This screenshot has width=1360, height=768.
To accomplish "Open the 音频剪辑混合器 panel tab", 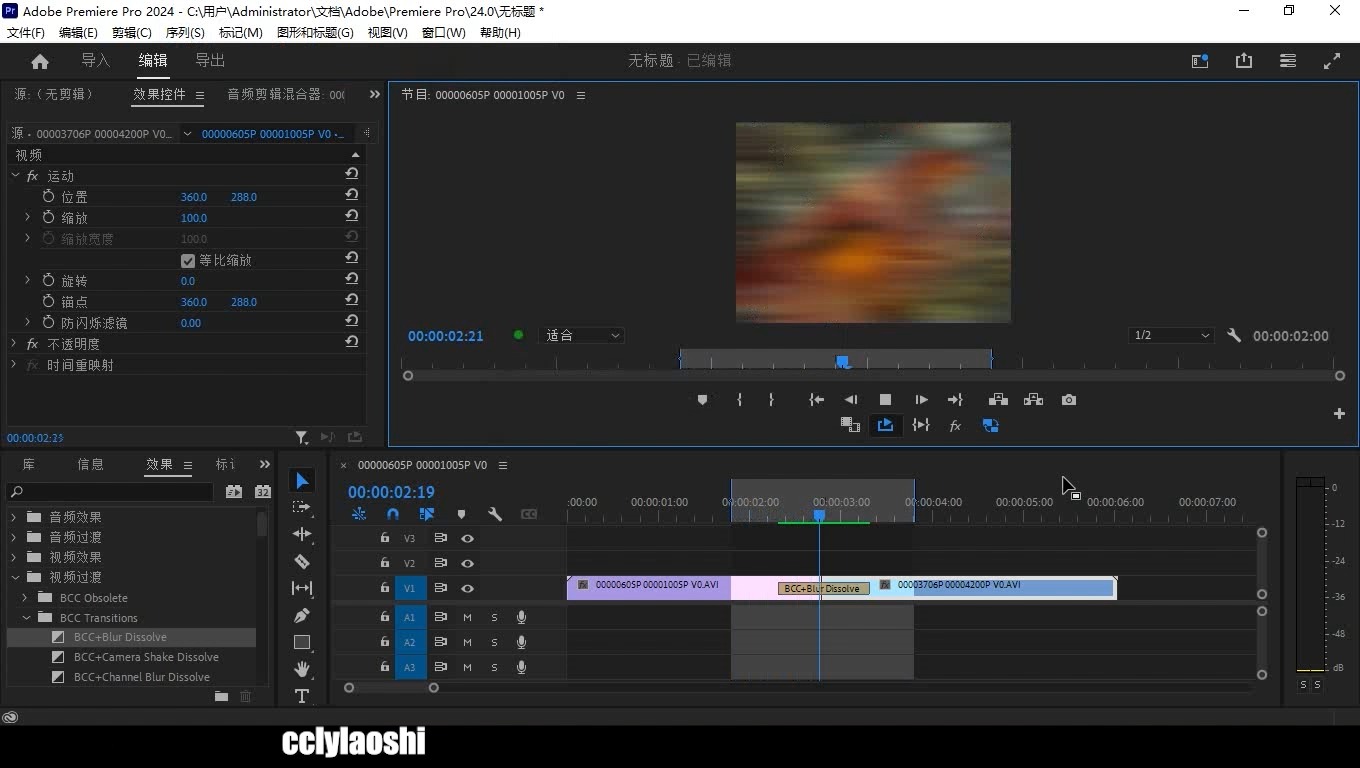I will [286, 94].
